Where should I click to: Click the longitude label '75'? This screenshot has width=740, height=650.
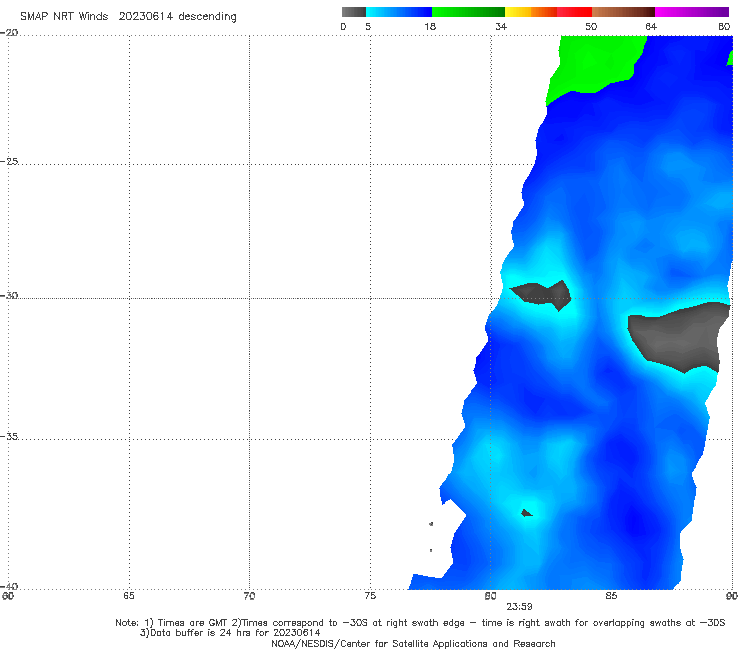tap(370, 596)
